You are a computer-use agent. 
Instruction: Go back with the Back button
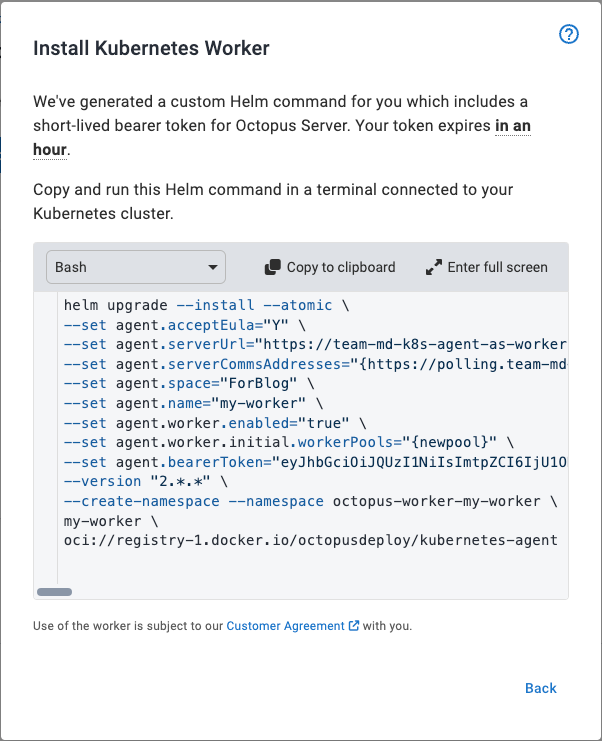pyautogui.click(x=540, y=688)
